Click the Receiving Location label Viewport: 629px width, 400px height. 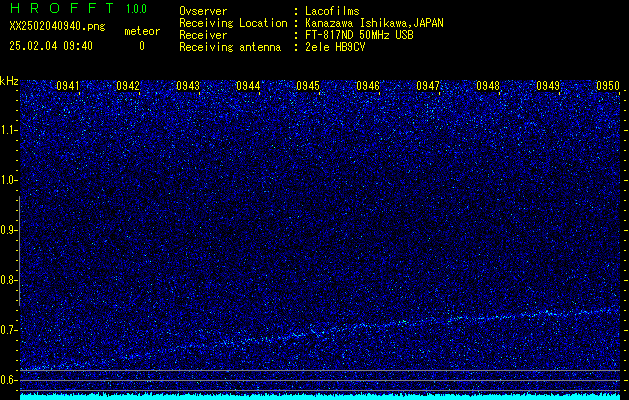233,23
